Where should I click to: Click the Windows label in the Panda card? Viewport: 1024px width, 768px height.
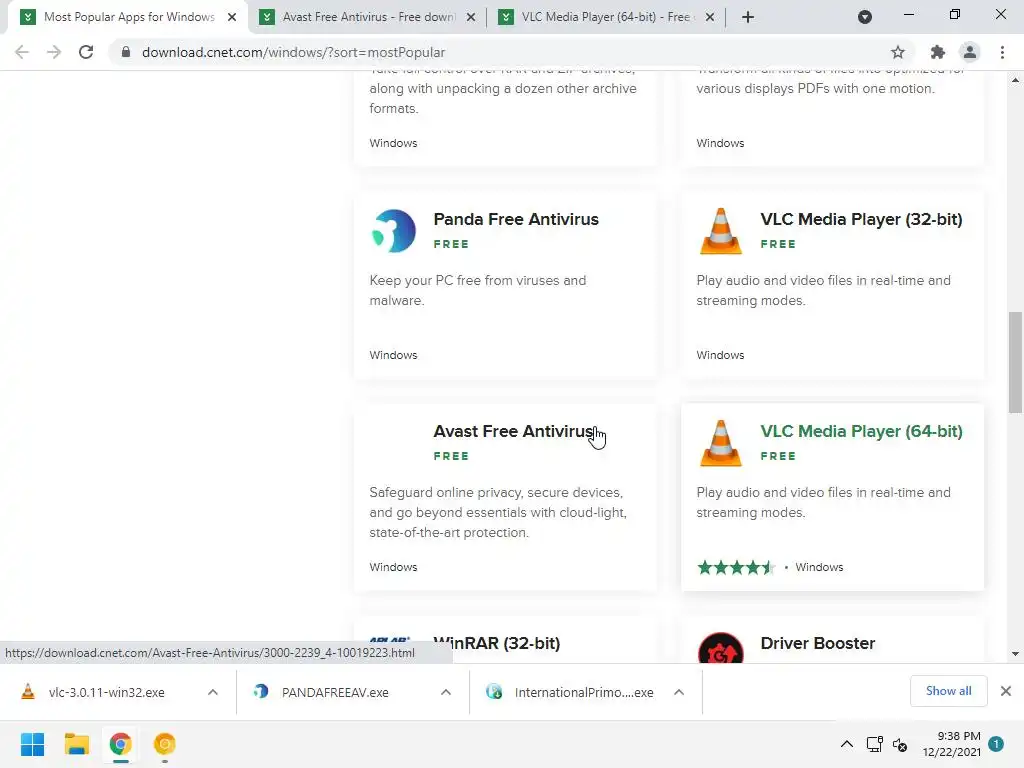coord(393,355)
